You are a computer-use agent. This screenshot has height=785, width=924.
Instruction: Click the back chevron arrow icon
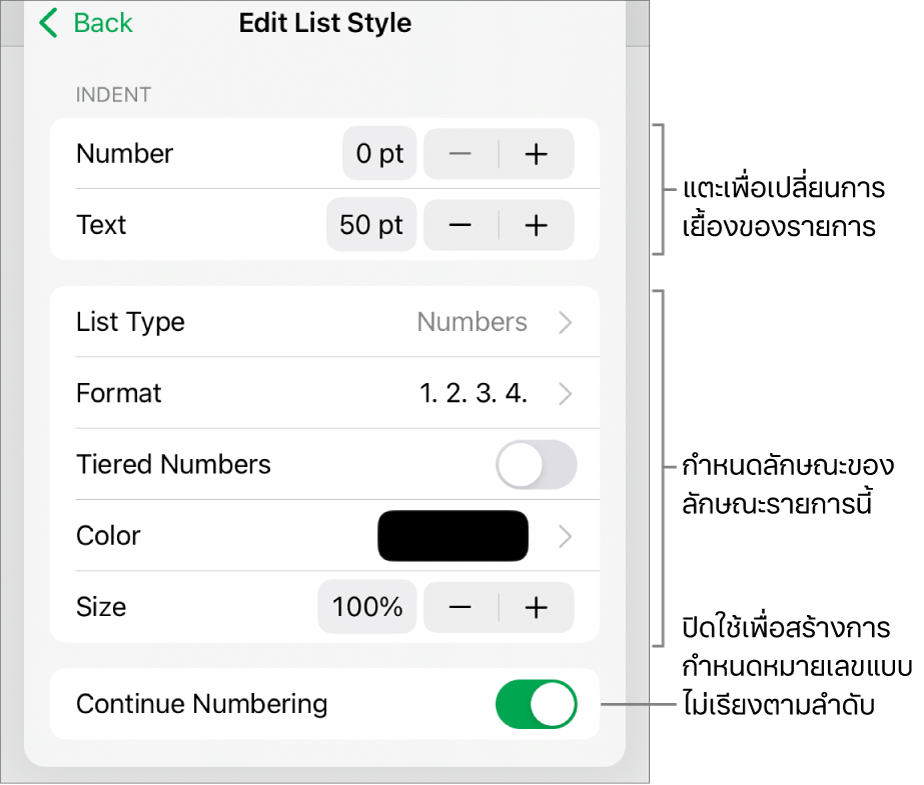pos(47,22)
